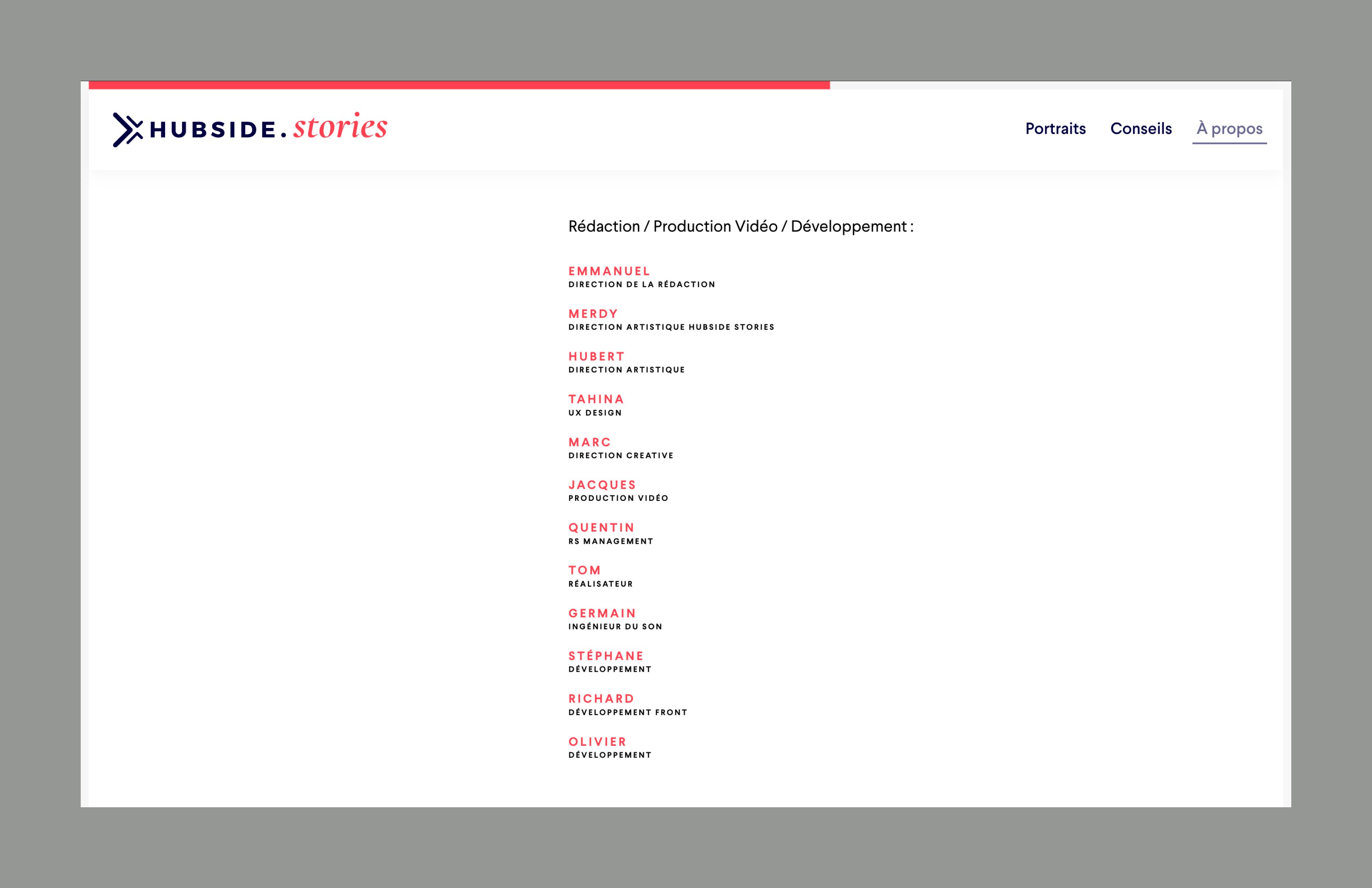Image resolution: width=1372 pixels, height=888 pixels.
Task: Click the name JACQUES
Action: 602,485
